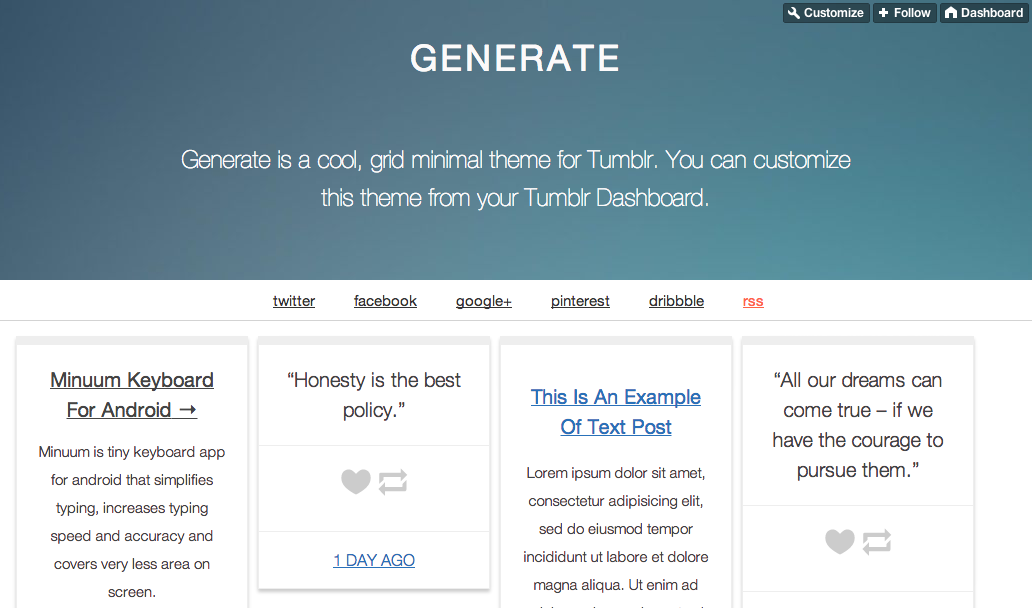Viewport: 1032px width, 608px height.
Task: Open the twitter link
Action: point(293,300)
